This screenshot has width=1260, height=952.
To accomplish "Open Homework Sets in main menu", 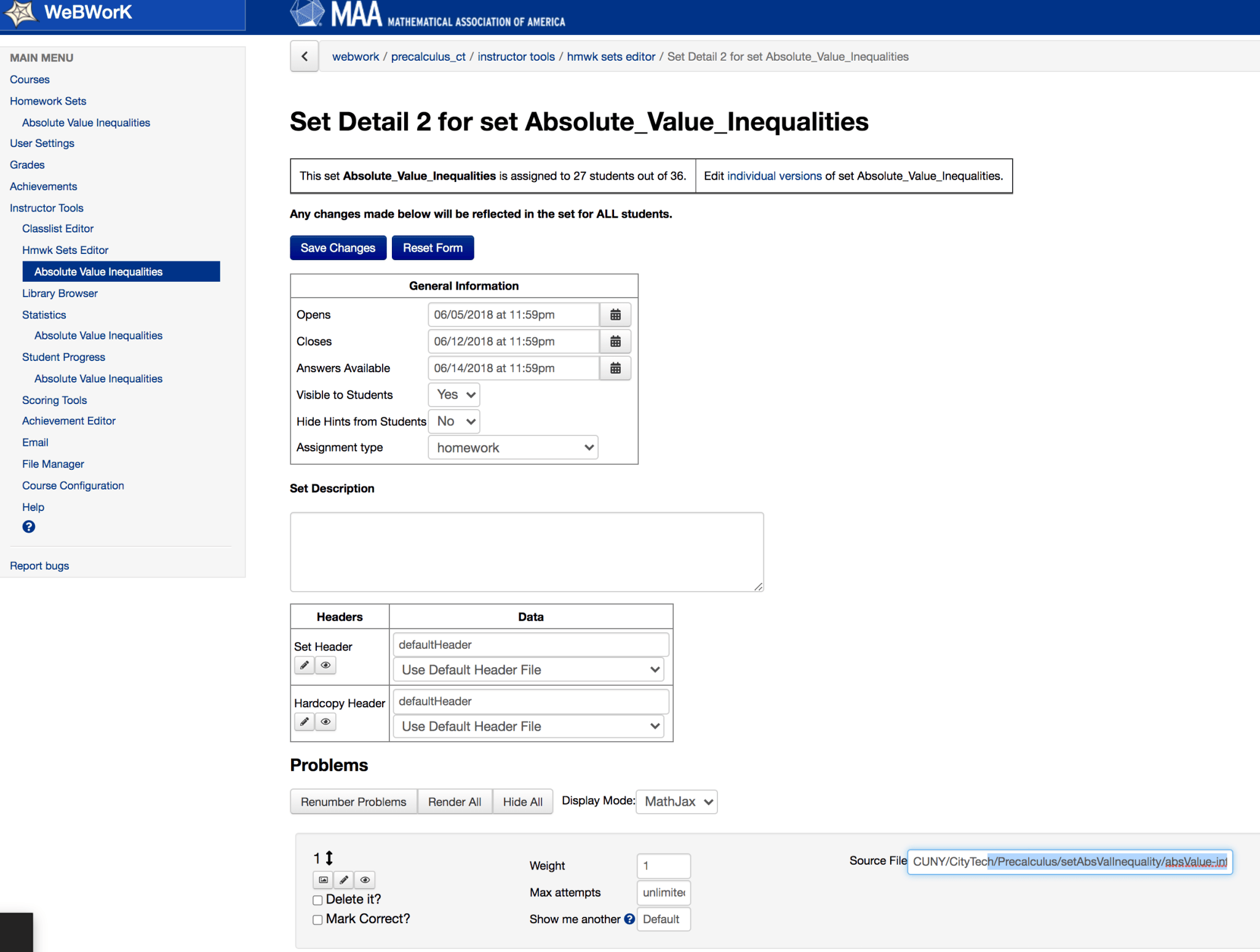I will coord(48,101).
